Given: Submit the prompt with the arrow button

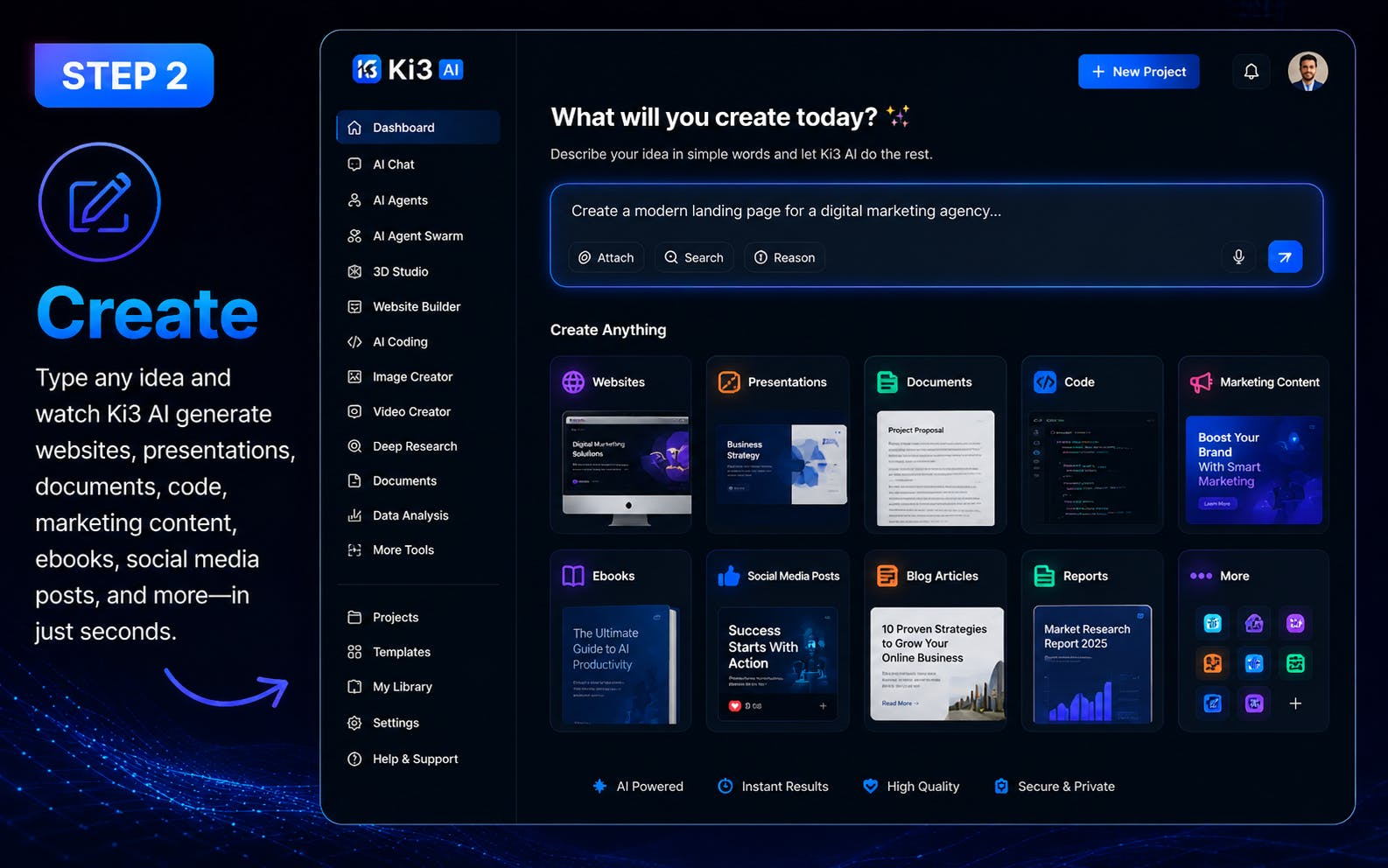Looking at the screenshot, I should (x=1285, y=257).
